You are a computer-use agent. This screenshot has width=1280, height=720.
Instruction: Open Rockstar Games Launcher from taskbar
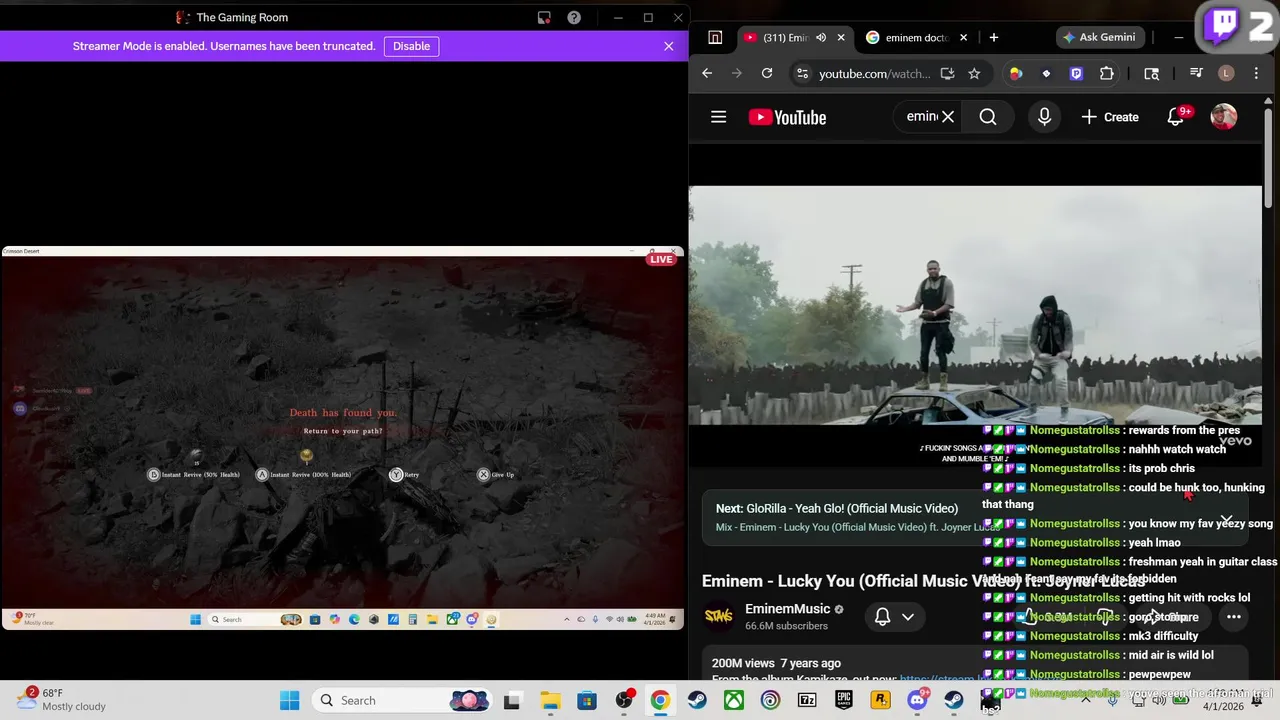[x=880, y=700]
